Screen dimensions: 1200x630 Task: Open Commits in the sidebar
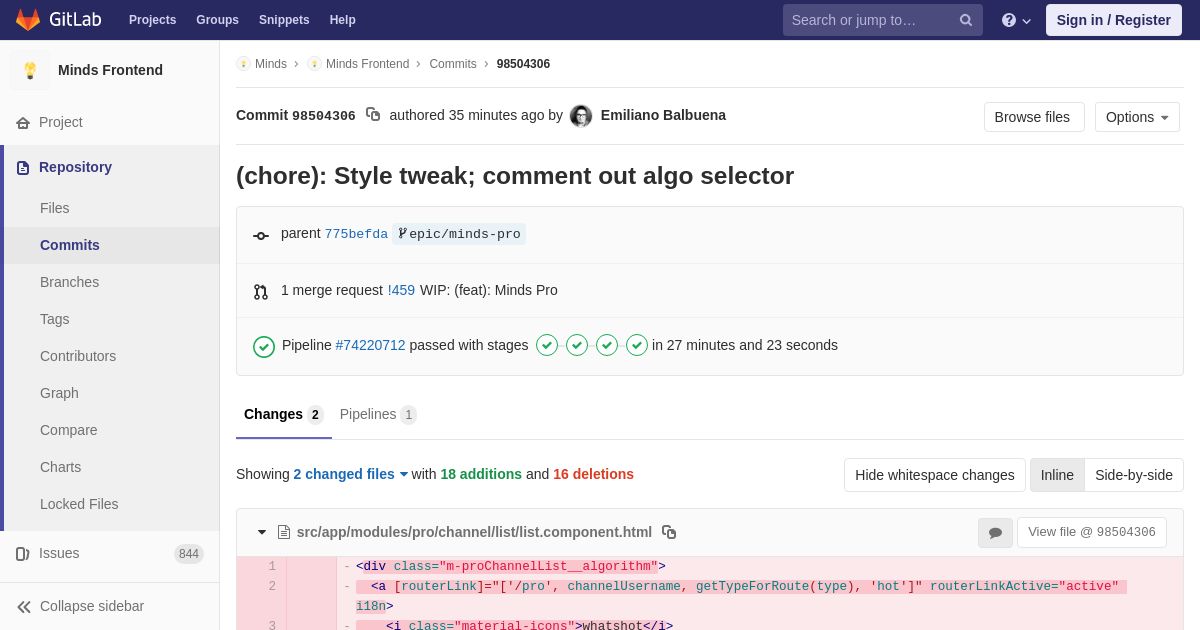[x=110, y=245]
